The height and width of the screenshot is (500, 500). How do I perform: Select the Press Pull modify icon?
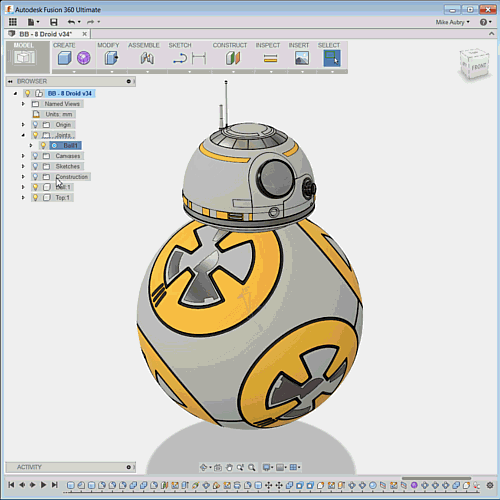pos(111,58)
